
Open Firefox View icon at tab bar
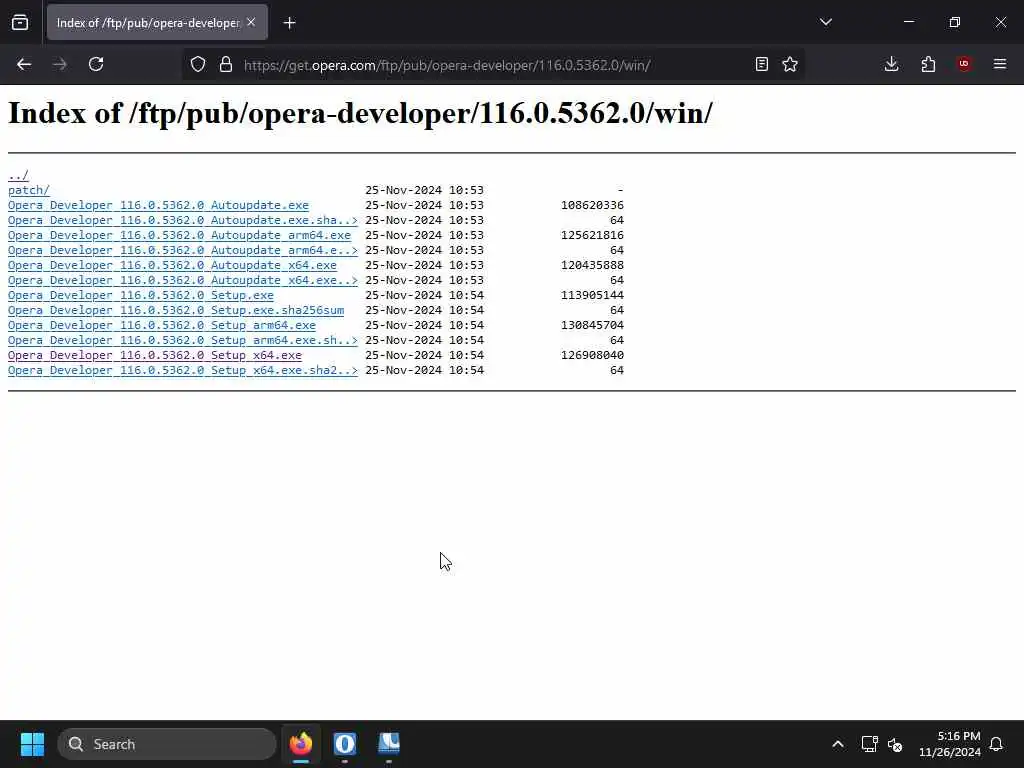click(20, 22)
